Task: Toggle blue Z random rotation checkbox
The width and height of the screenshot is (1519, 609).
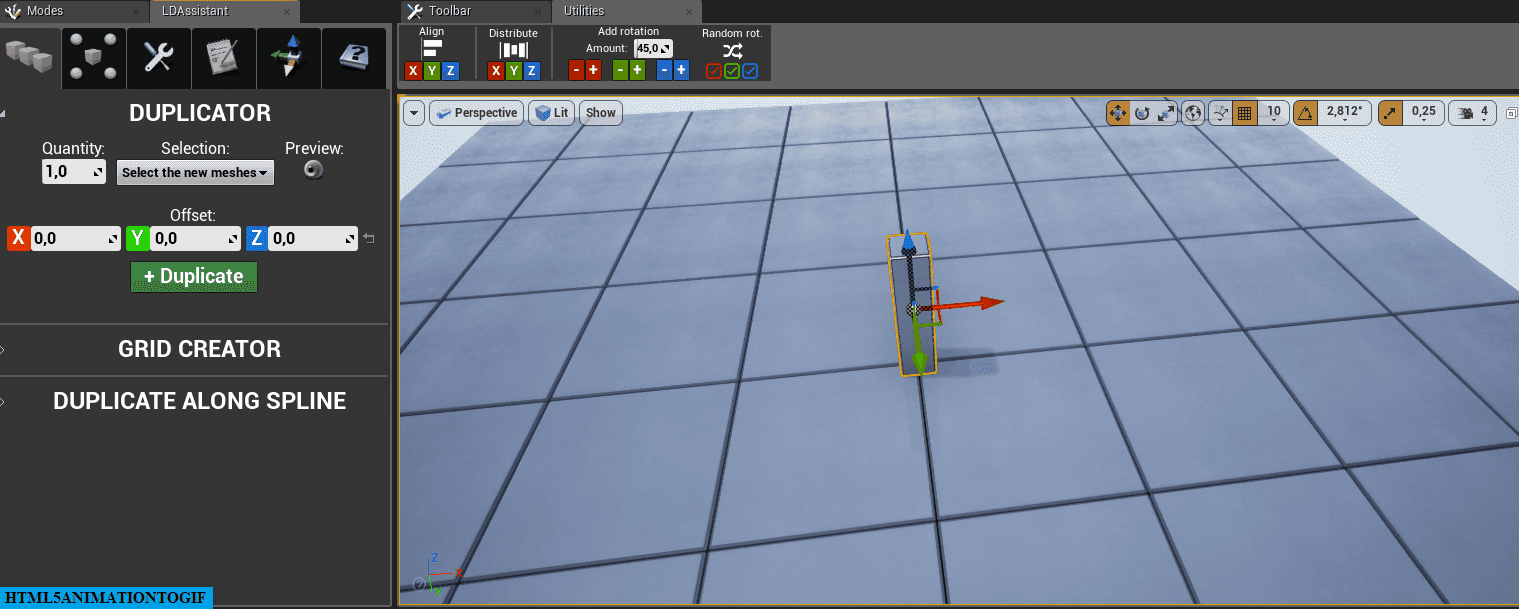Action: tap(750, 71)
